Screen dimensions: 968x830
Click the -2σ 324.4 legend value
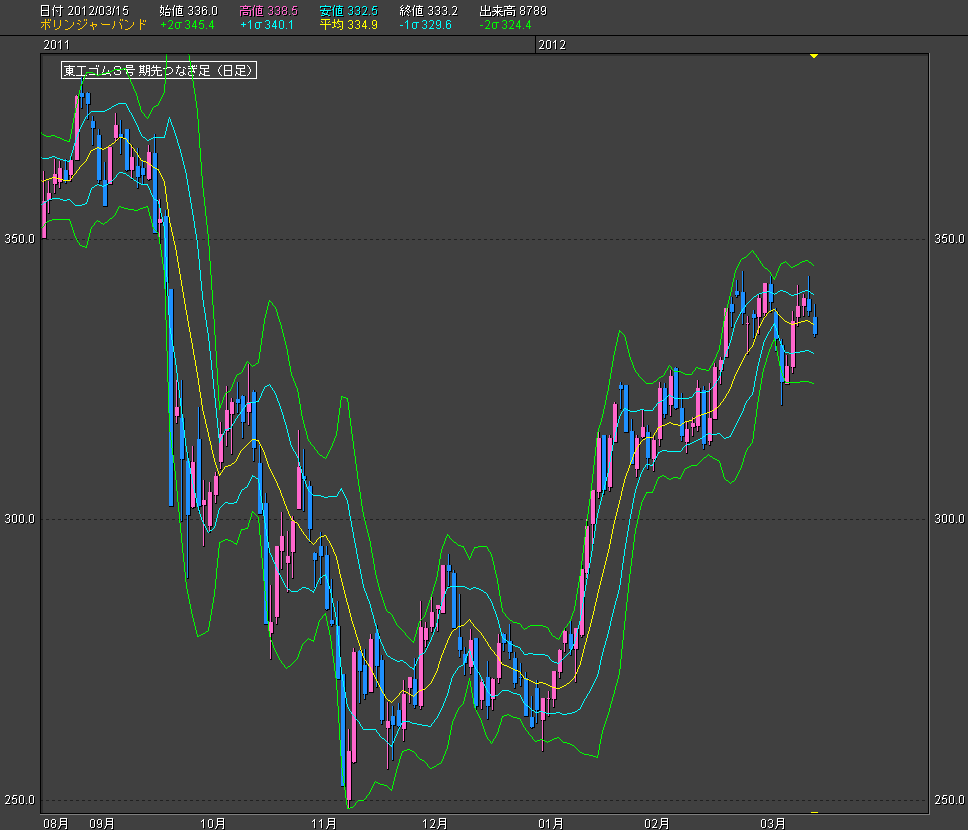coord(505,24)
